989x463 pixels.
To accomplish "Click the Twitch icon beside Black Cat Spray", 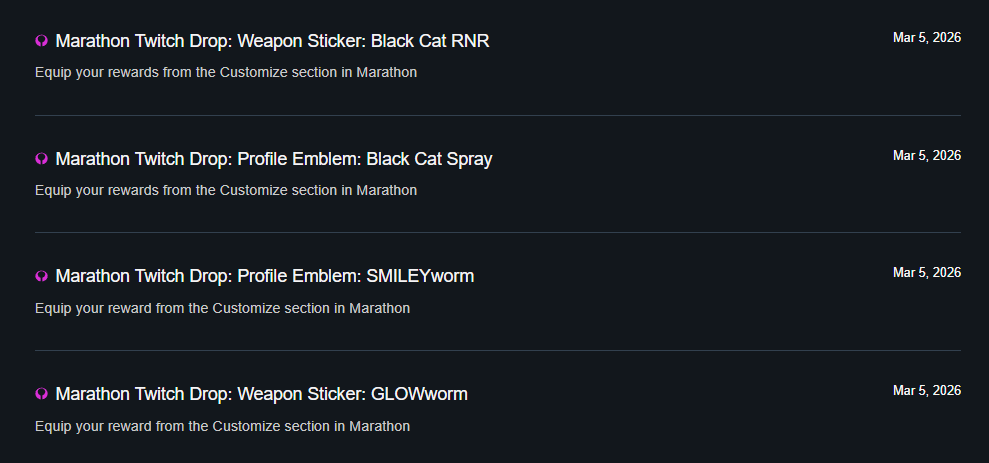I will (42, 159).
